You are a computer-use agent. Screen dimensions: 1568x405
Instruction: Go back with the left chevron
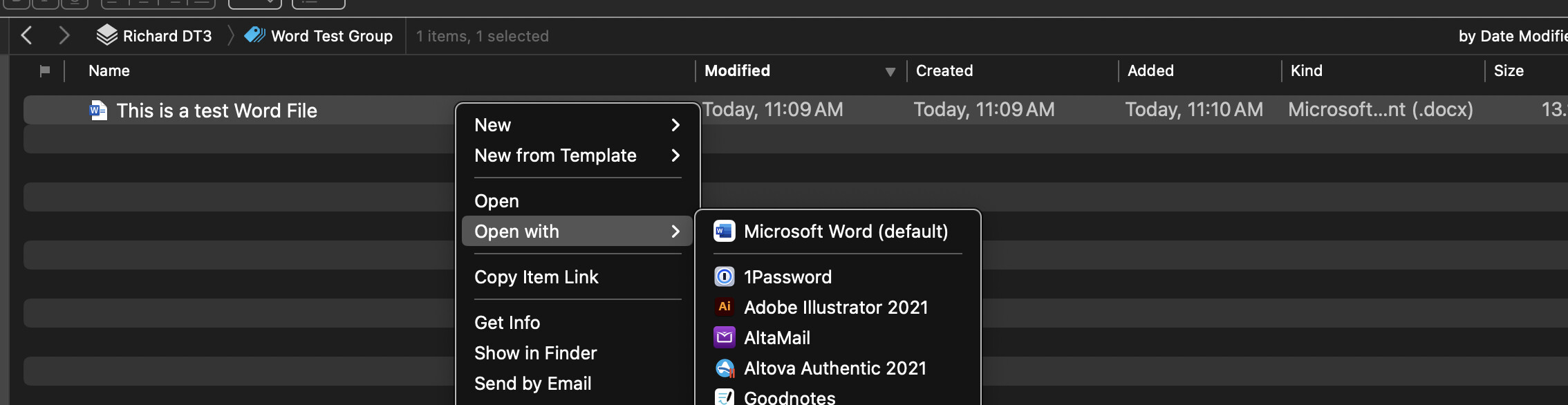(x=26, y=35)
